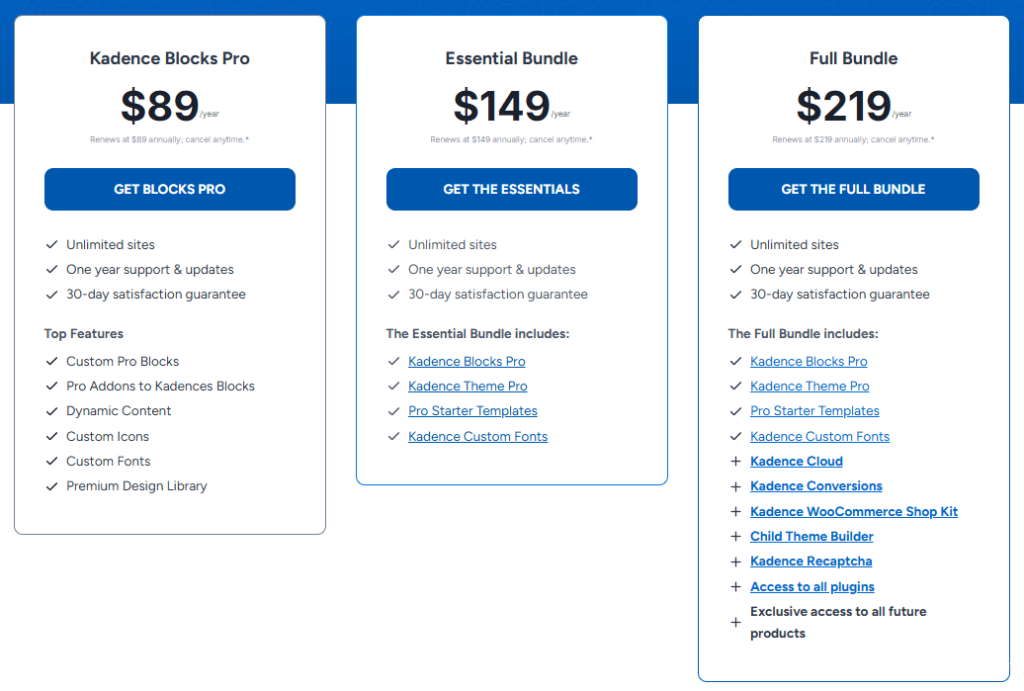Follow the Access to all plugins link

pos(812,587)
